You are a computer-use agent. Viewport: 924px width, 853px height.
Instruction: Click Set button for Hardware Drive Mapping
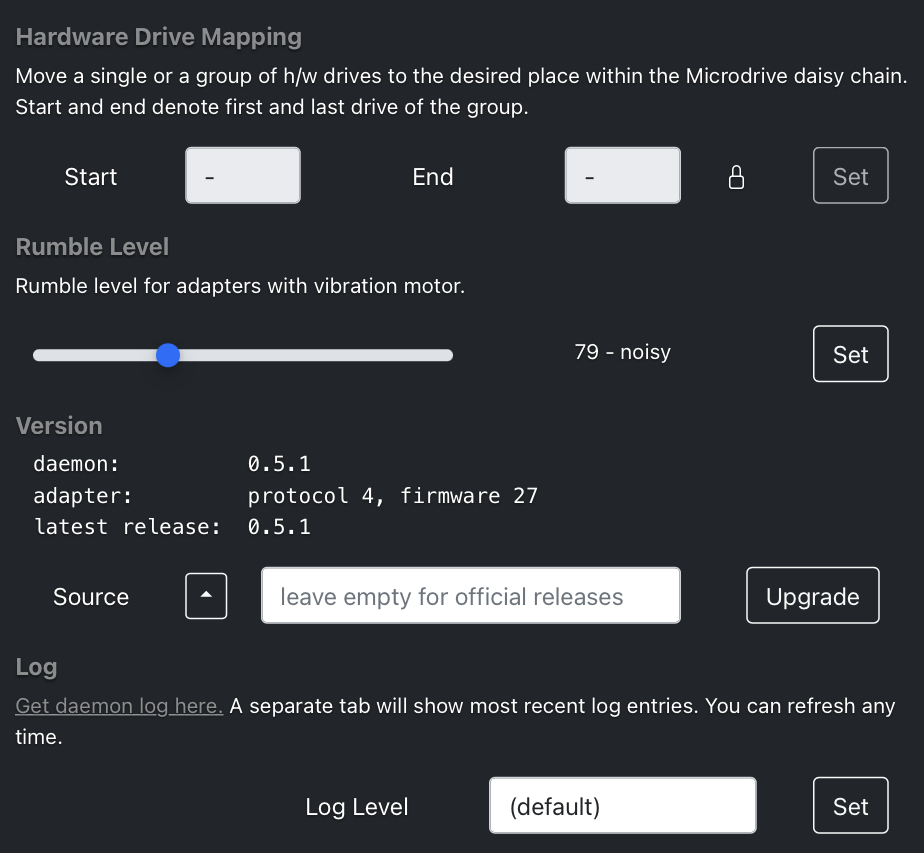(x=850, y=176)
